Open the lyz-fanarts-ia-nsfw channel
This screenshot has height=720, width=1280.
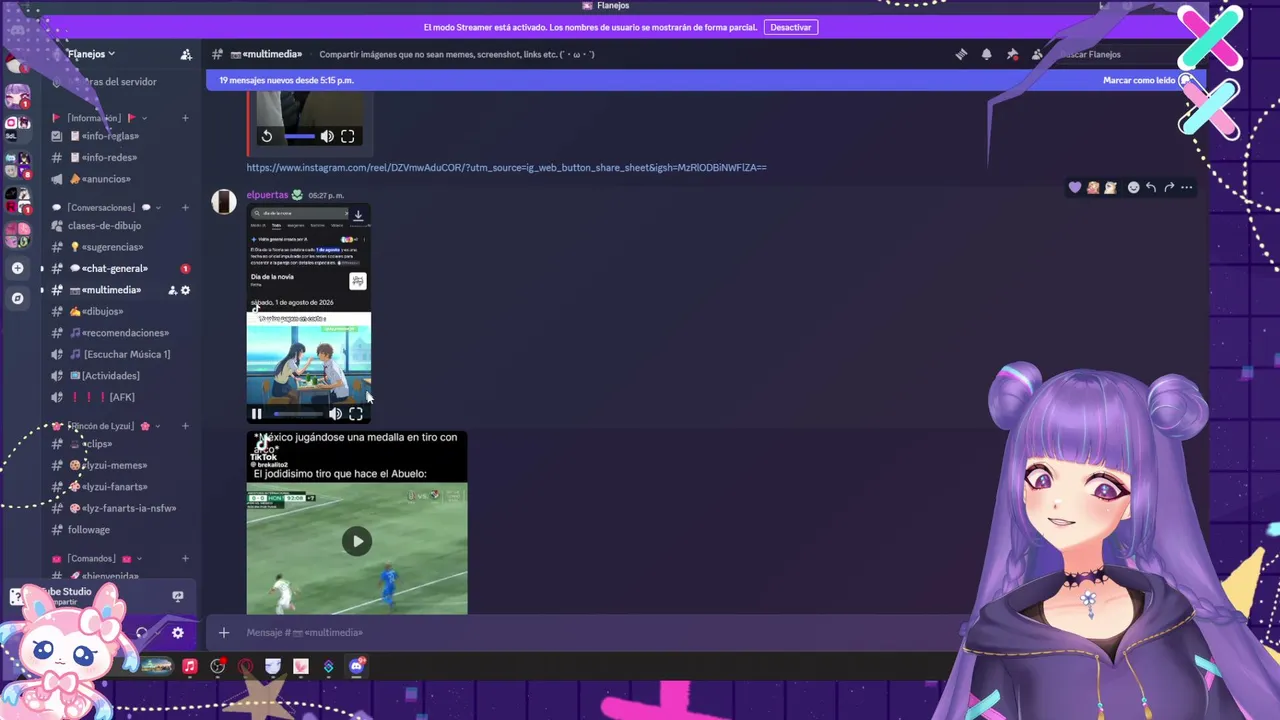pyautogui.click(x=121, y=508)
